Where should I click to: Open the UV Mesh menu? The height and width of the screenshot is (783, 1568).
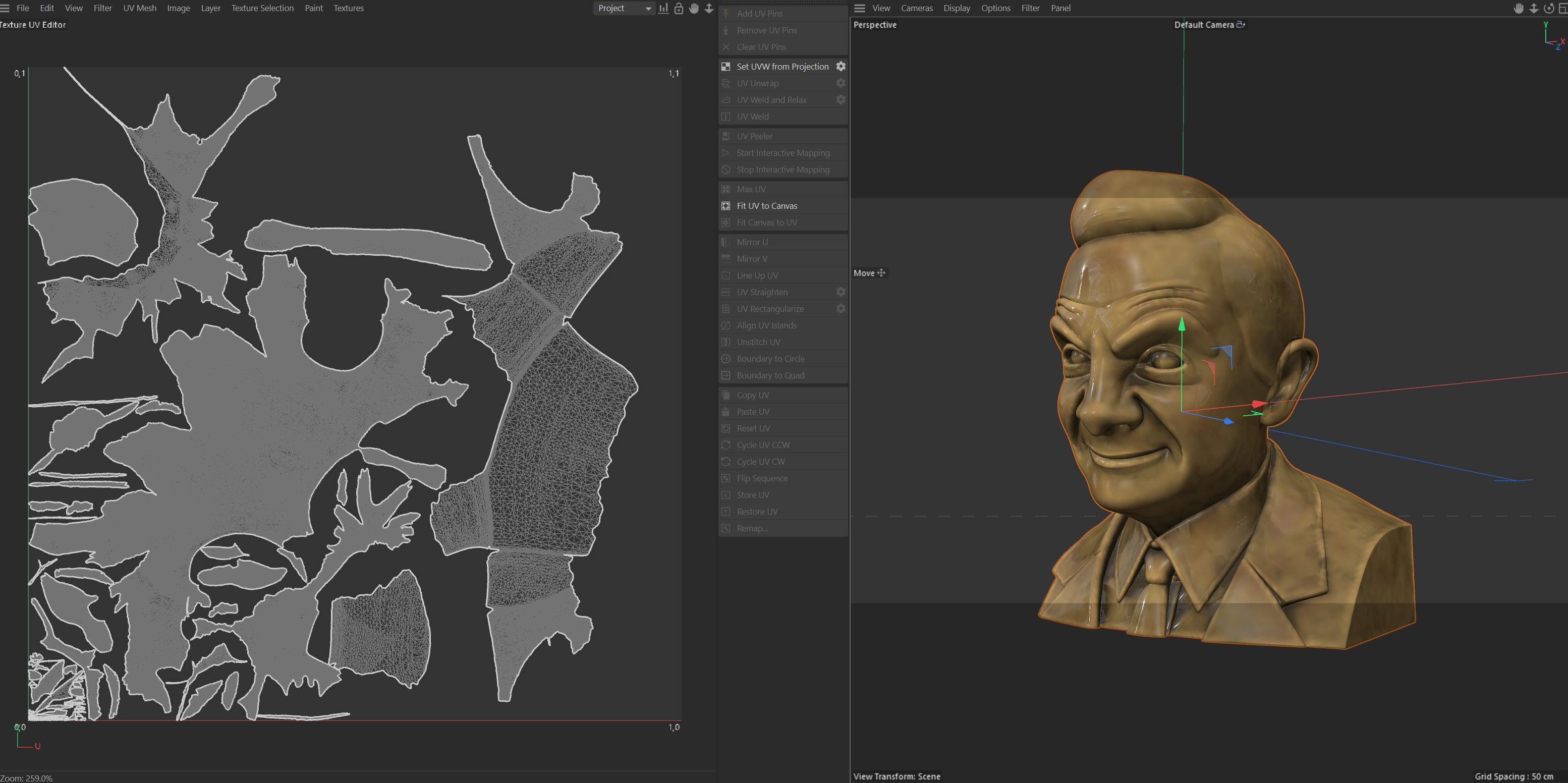click(x=139, y=8)
